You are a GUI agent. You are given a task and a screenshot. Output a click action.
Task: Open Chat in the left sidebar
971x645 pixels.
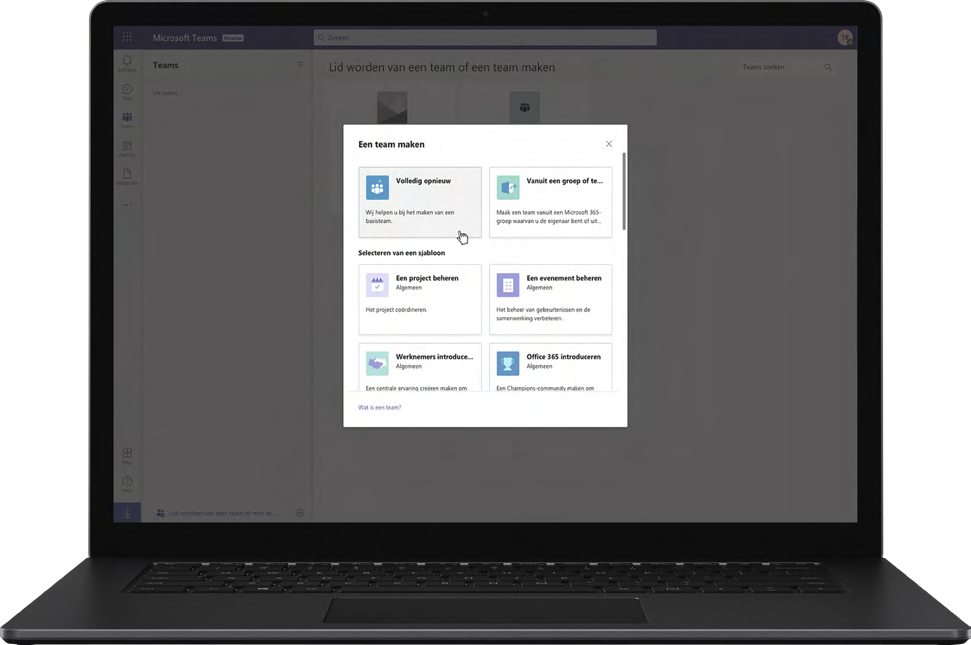(127, 90)
